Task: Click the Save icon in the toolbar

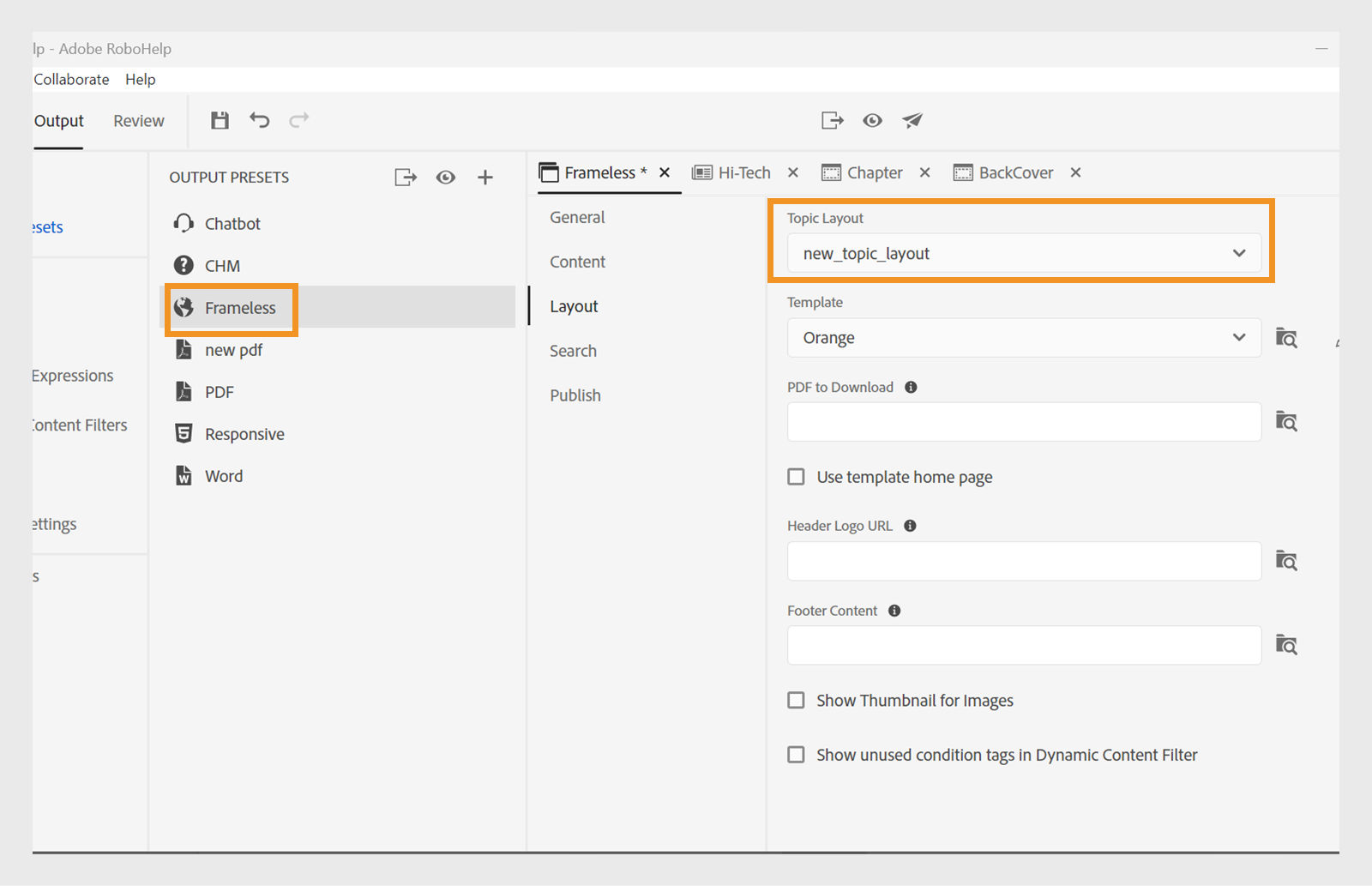Action: 220,120
